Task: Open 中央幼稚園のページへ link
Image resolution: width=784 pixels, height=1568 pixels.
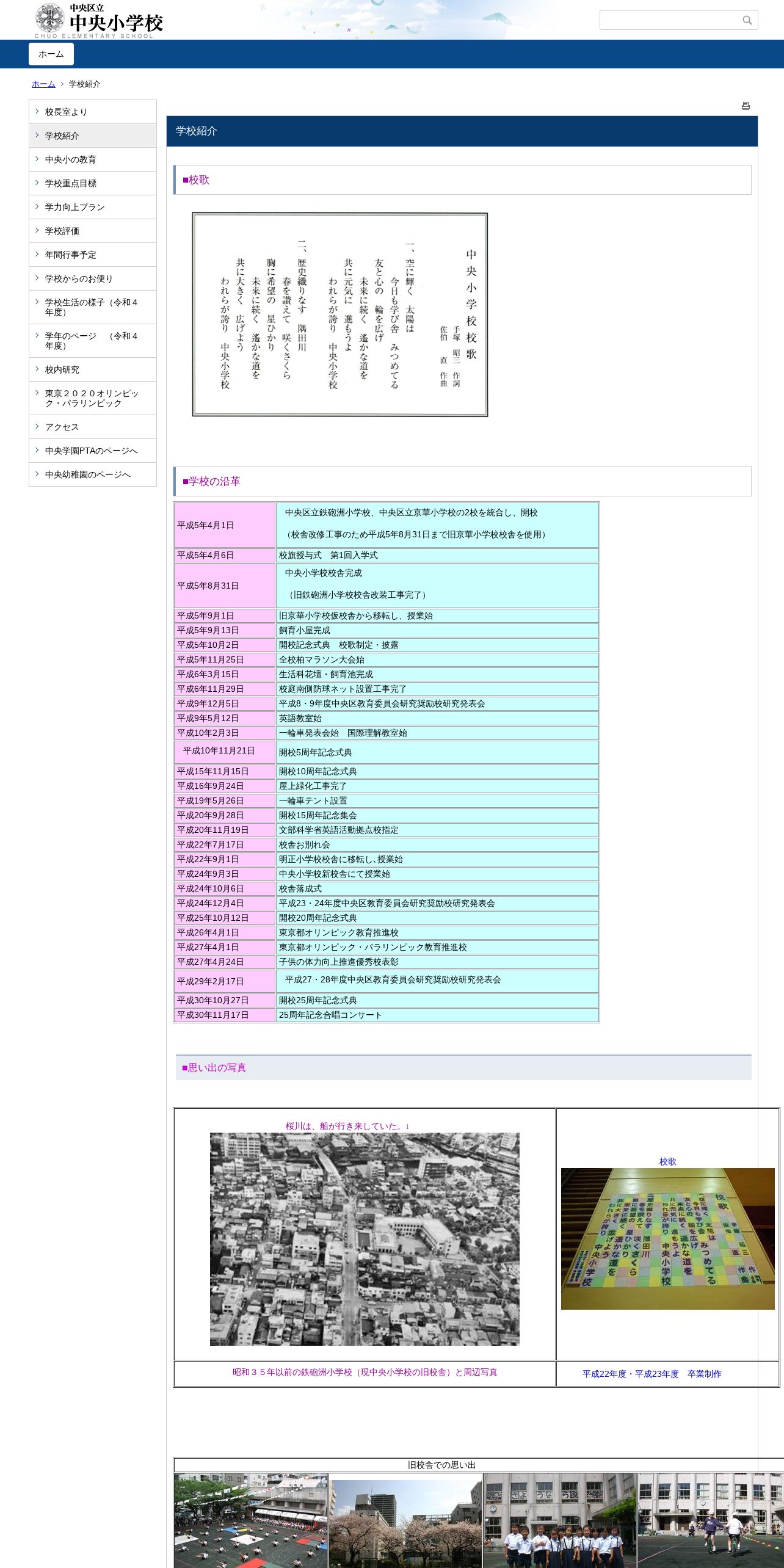Action: (x=93, y=474)
